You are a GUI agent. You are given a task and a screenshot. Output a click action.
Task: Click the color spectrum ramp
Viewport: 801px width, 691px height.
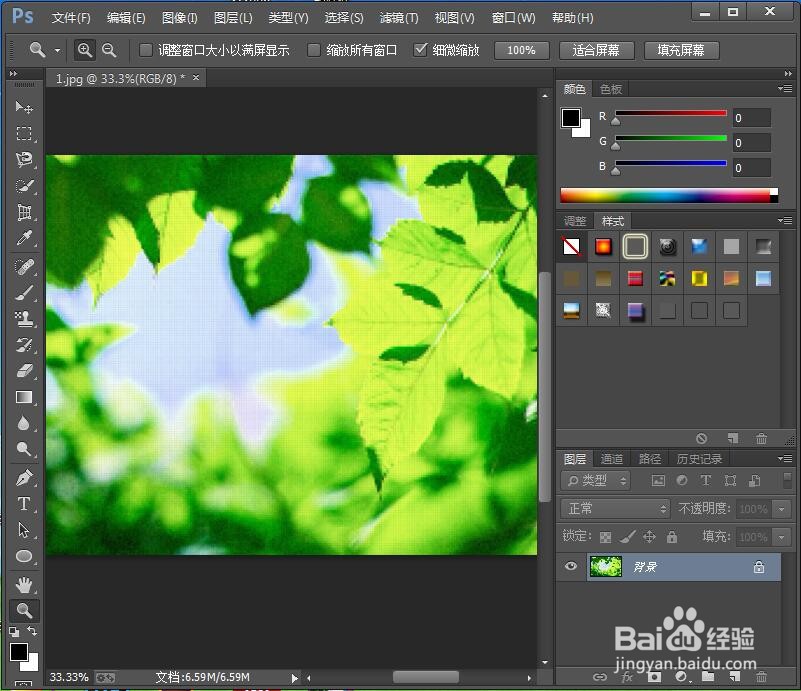[669, 196]
